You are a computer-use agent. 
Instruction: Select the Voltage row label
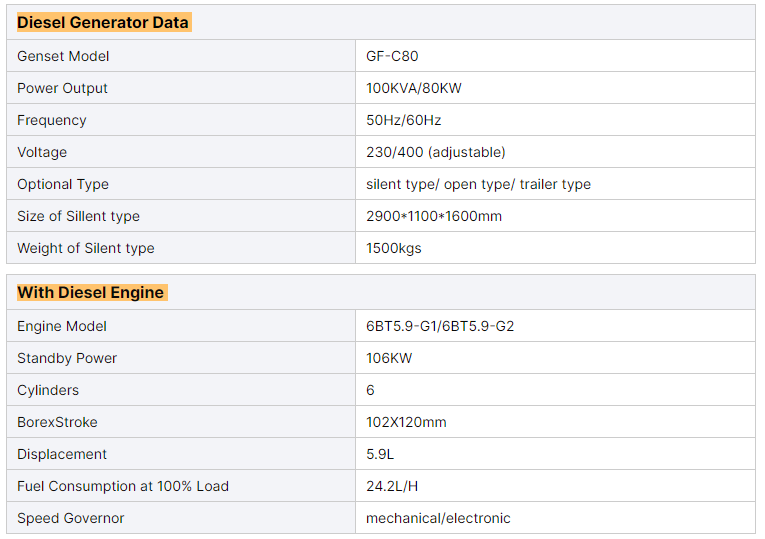coord(42,152)
